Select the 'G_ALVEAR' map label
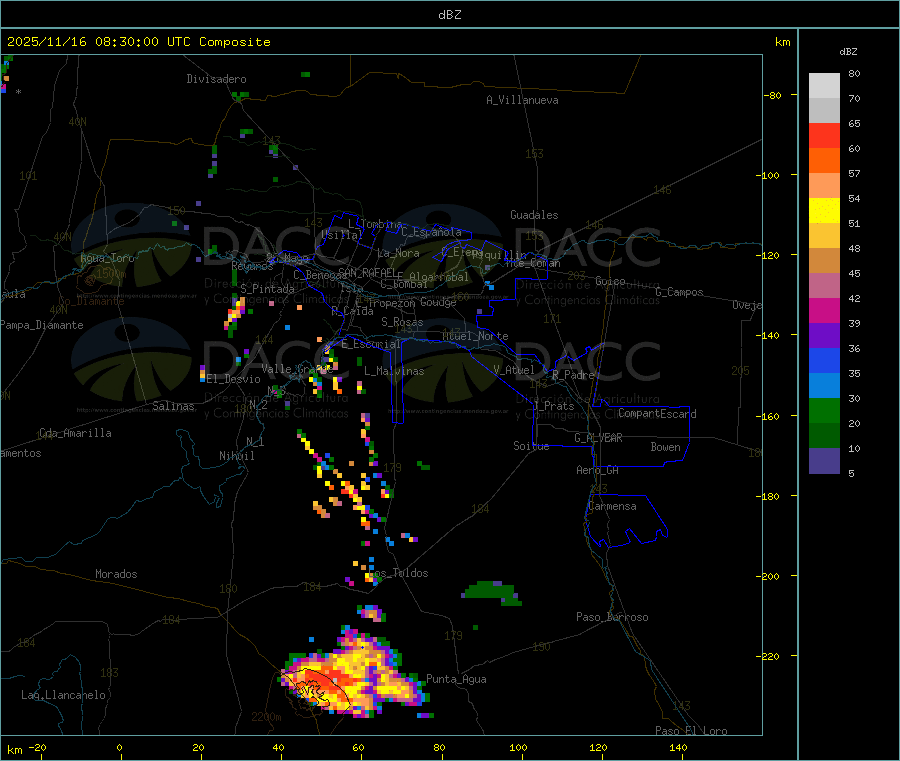Screen dimensions: 900x761 [599, 438]
